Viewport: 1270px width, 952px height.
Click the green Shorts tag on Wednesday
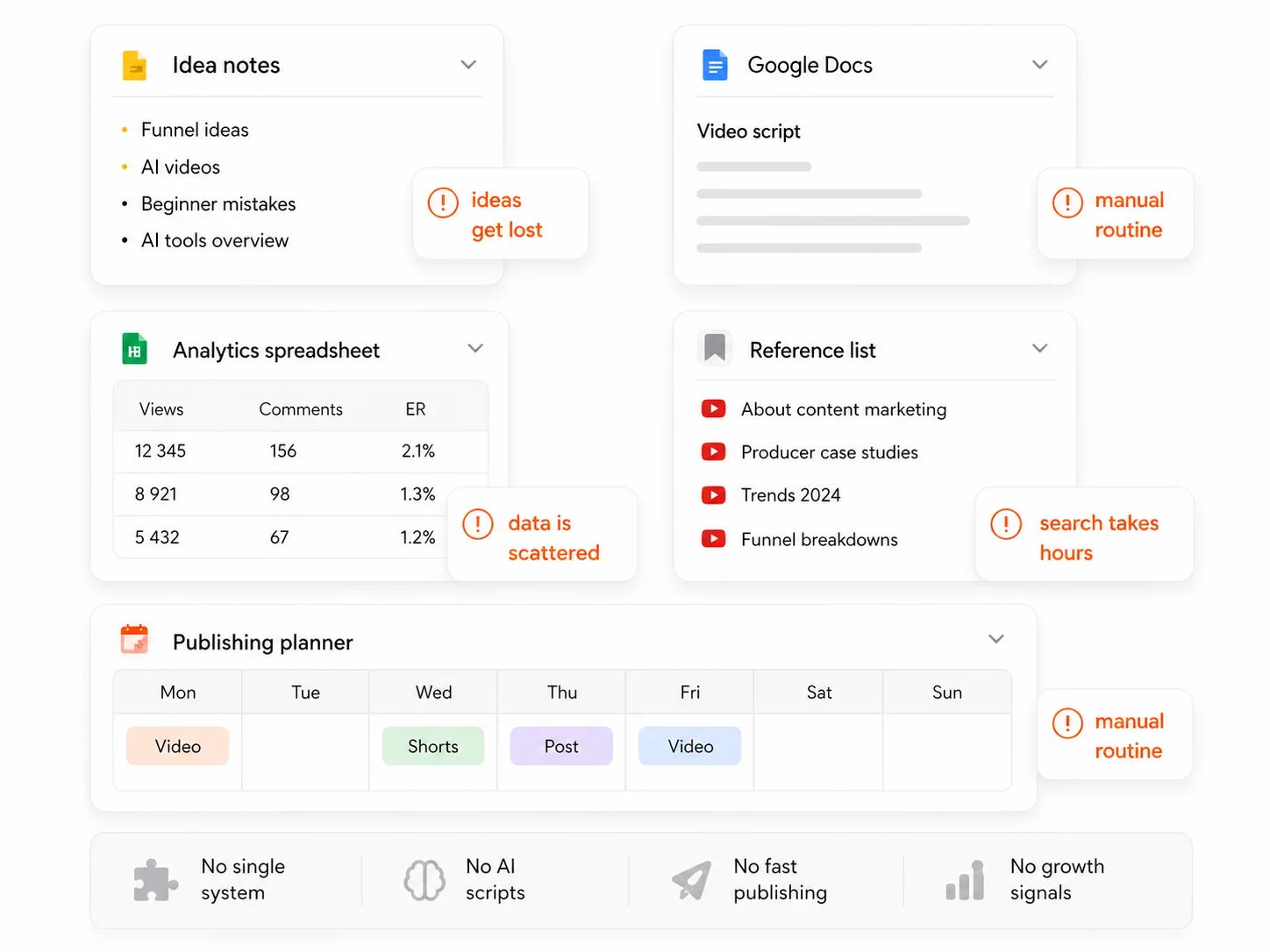point(432,746)
